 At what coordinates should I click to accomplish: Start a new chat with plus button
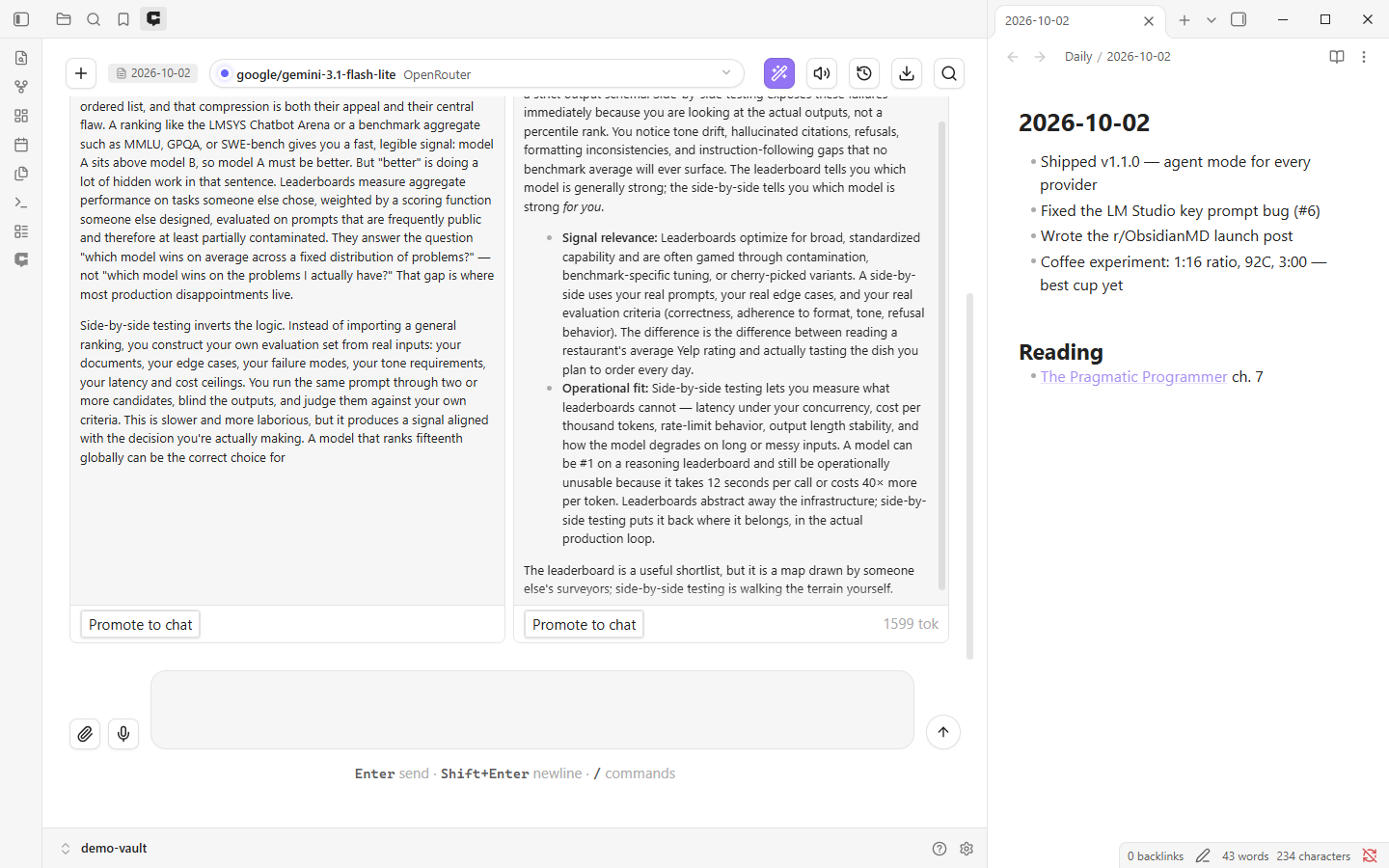[x=81, y=73]
